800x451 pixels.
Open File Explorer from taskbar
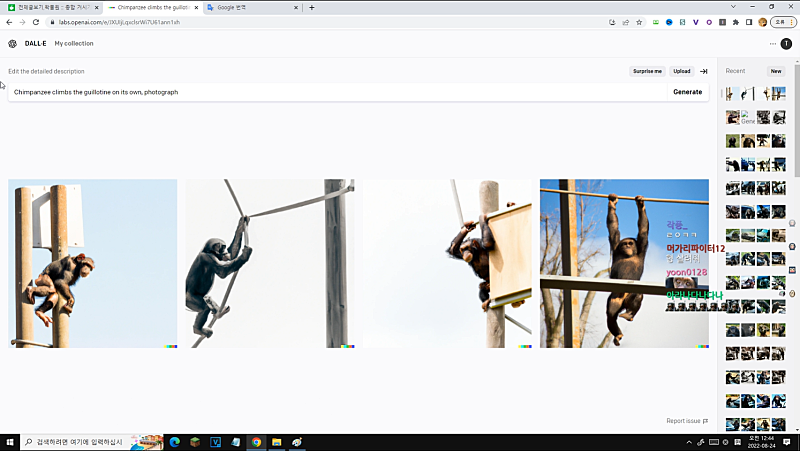point(277,442)
